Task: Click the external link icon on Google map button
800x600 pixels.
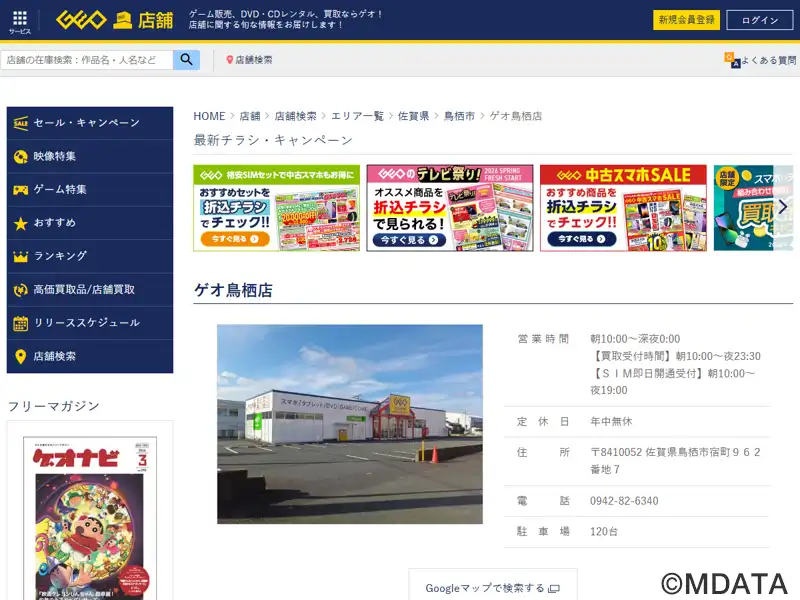Action: (554, 589)
